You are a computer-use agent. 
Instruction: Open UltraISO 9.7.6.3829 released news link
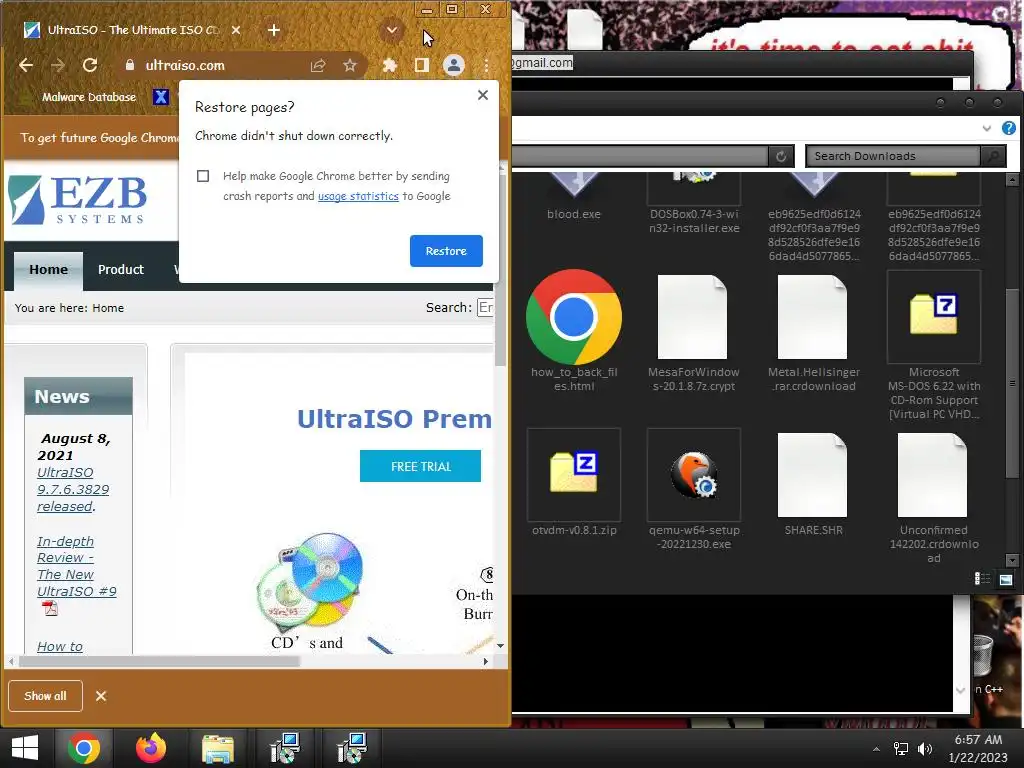tap(72, 489)
